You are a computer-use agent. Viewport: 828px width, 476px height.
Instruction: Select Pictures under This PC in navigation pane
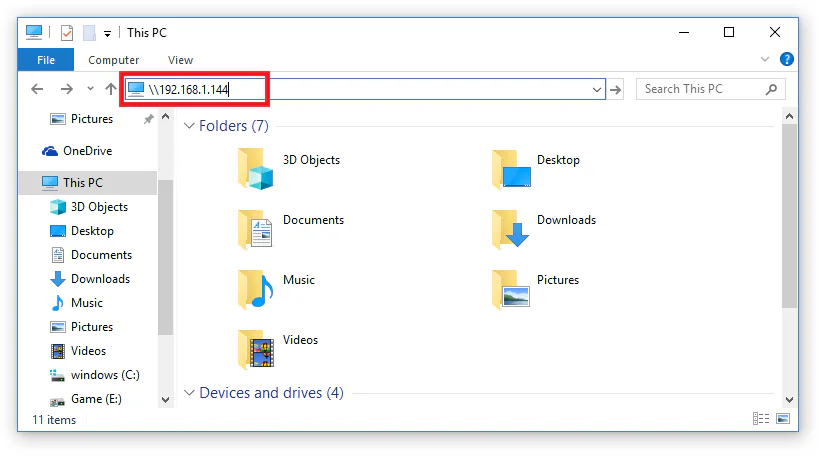82,327
